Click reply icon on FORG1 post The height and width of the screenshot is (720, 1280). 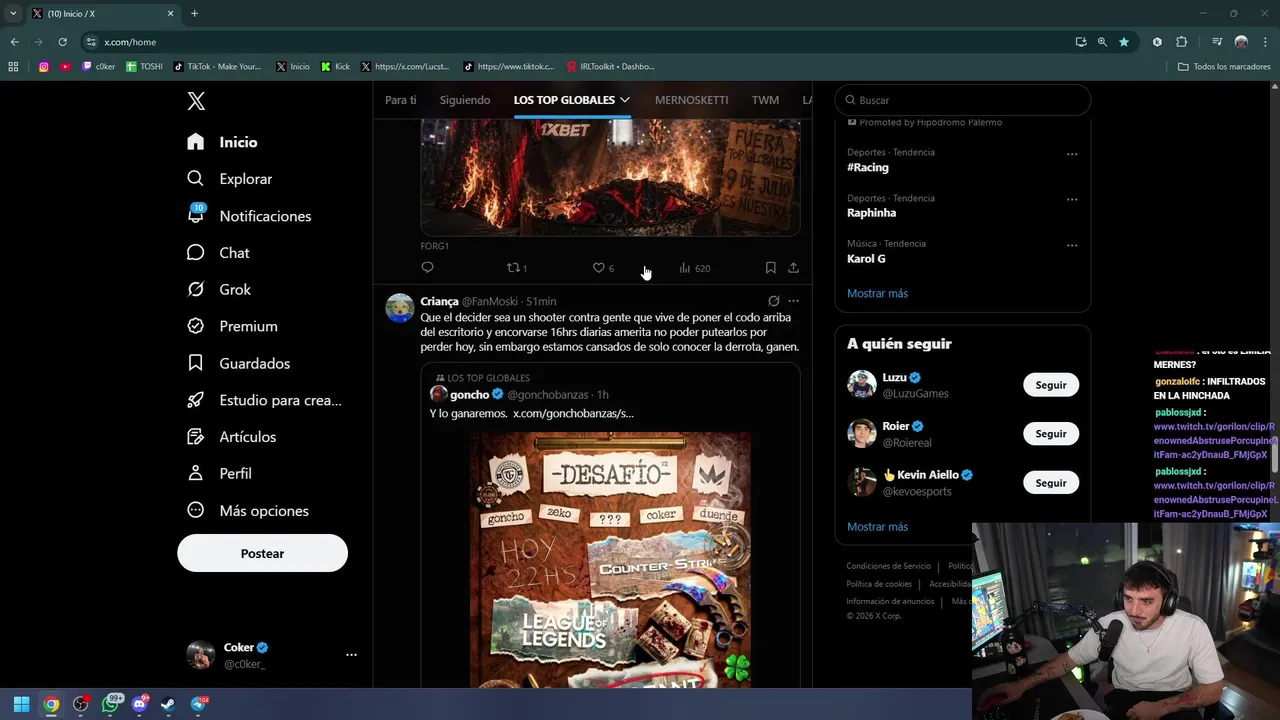(x=427, y=267)
